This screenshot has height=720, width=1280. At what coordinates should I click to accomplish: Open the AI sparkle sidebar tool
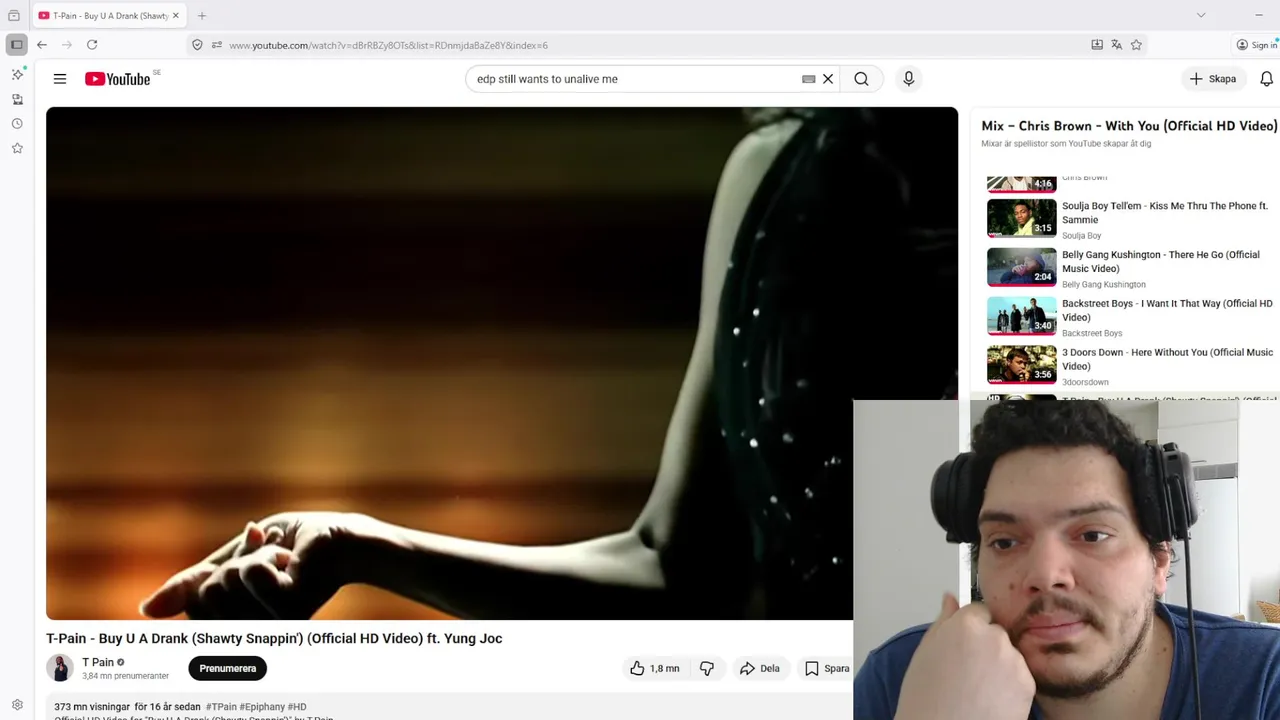17,75
